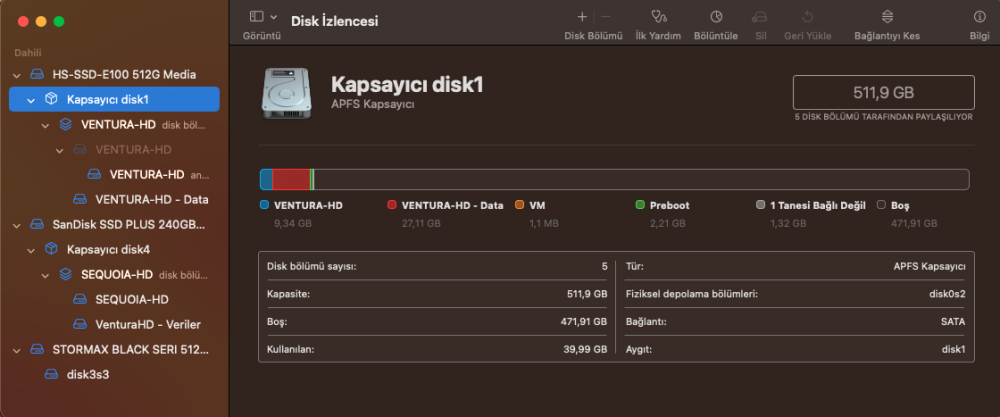The height and width of the screenshot is (417, 1000).
Task: Select Kapsayıcı disk4 in sidebar
Action: pyautogui.click(x=108, y=249)
